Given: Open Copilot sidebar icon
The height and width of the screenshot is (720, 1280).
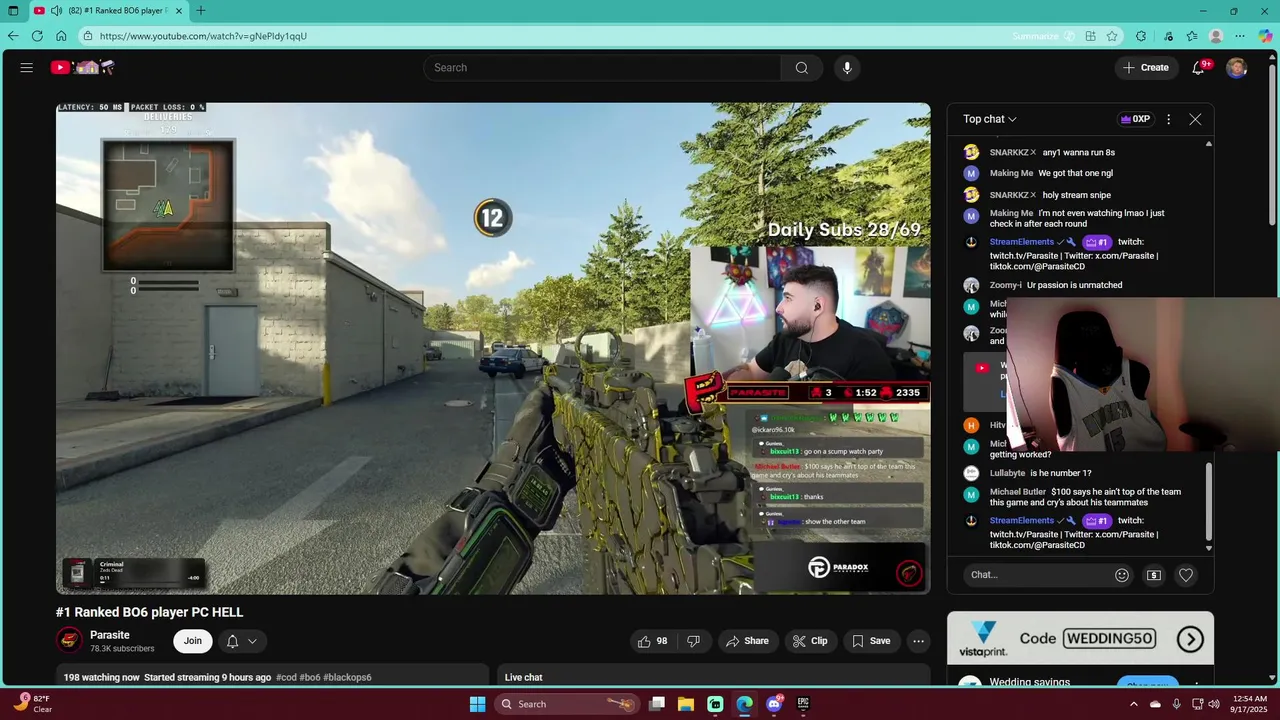Looking at the screenshot, I should [1266, 36].
